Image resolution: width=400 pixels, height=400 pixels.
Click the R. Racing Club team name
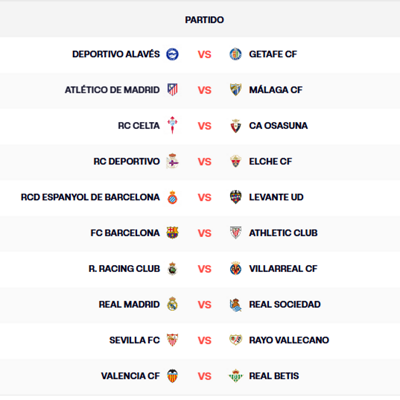tap(124, 269)
